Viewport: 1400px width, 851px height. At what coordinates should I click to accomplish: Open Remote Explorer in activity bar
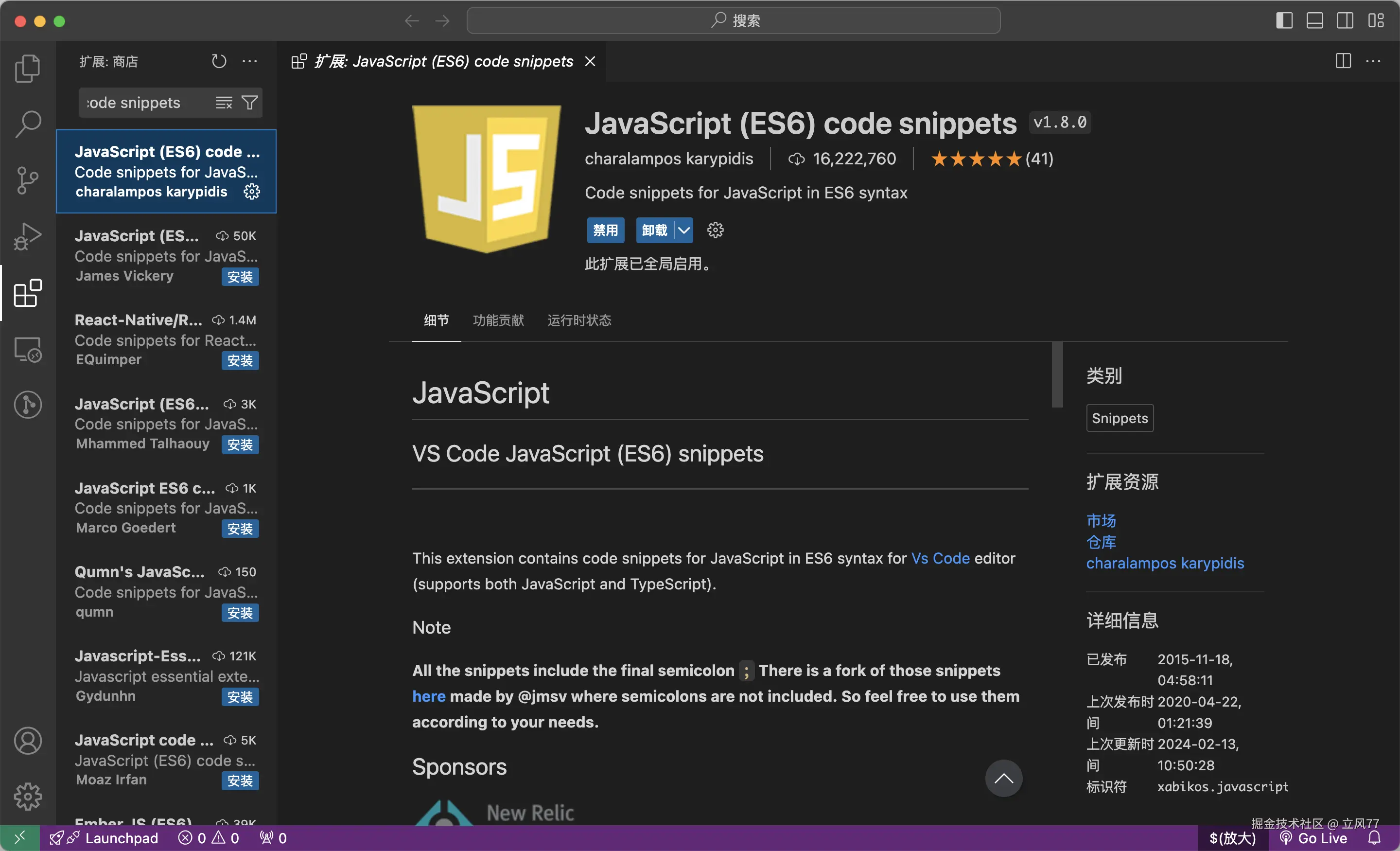click(27, 349)
